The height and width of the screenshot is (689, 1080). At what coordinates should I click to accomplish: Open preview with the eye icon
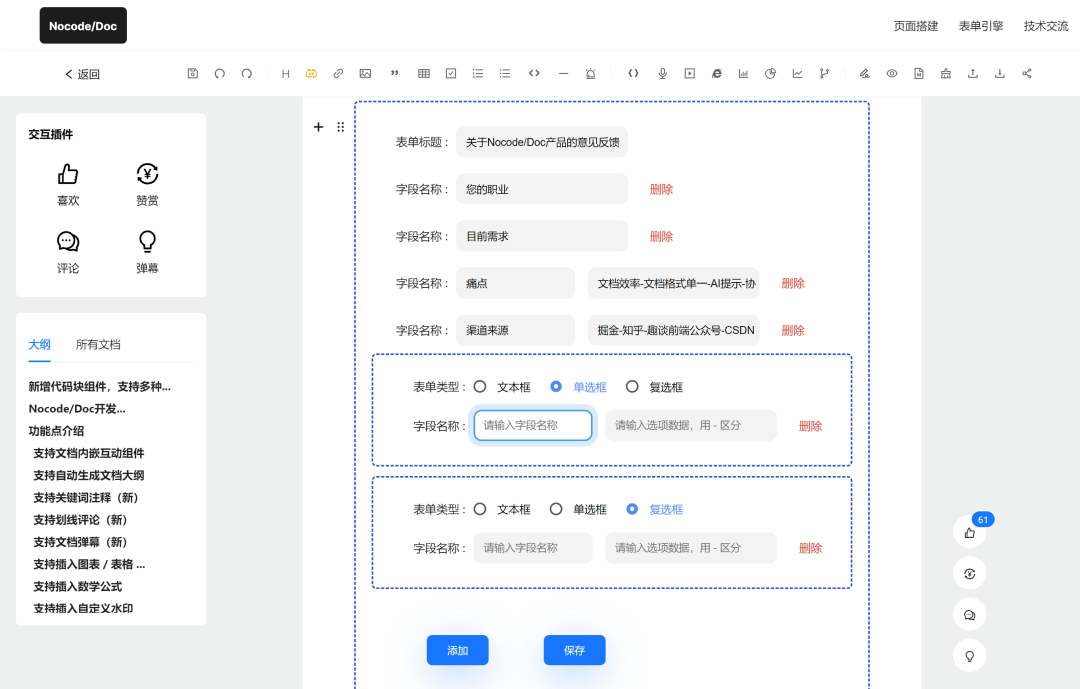click(x=891, y=73)
